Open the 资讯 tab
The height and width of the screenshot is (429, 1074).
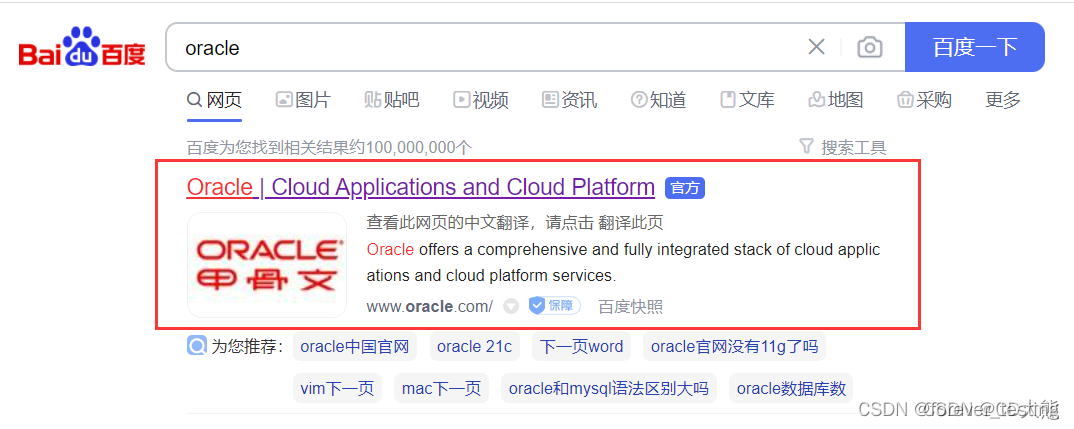[569, 101]
